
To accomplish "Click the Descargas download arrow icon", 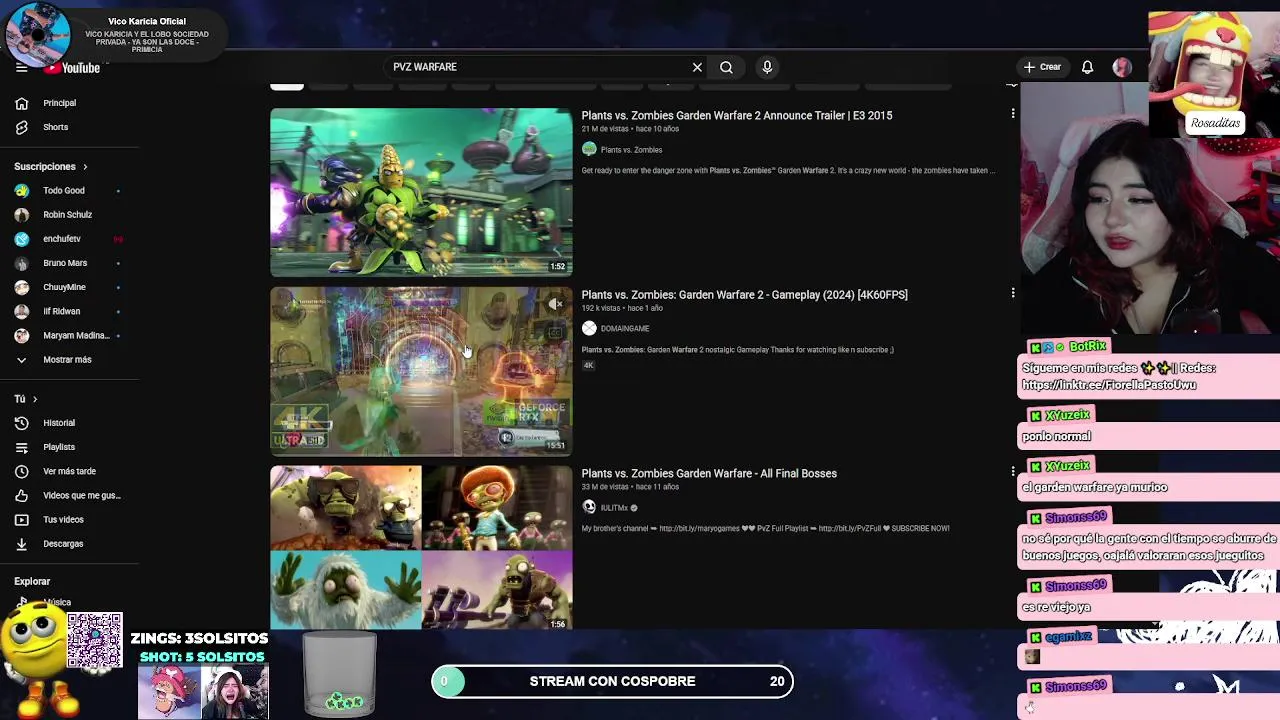I will pos(21,544).
